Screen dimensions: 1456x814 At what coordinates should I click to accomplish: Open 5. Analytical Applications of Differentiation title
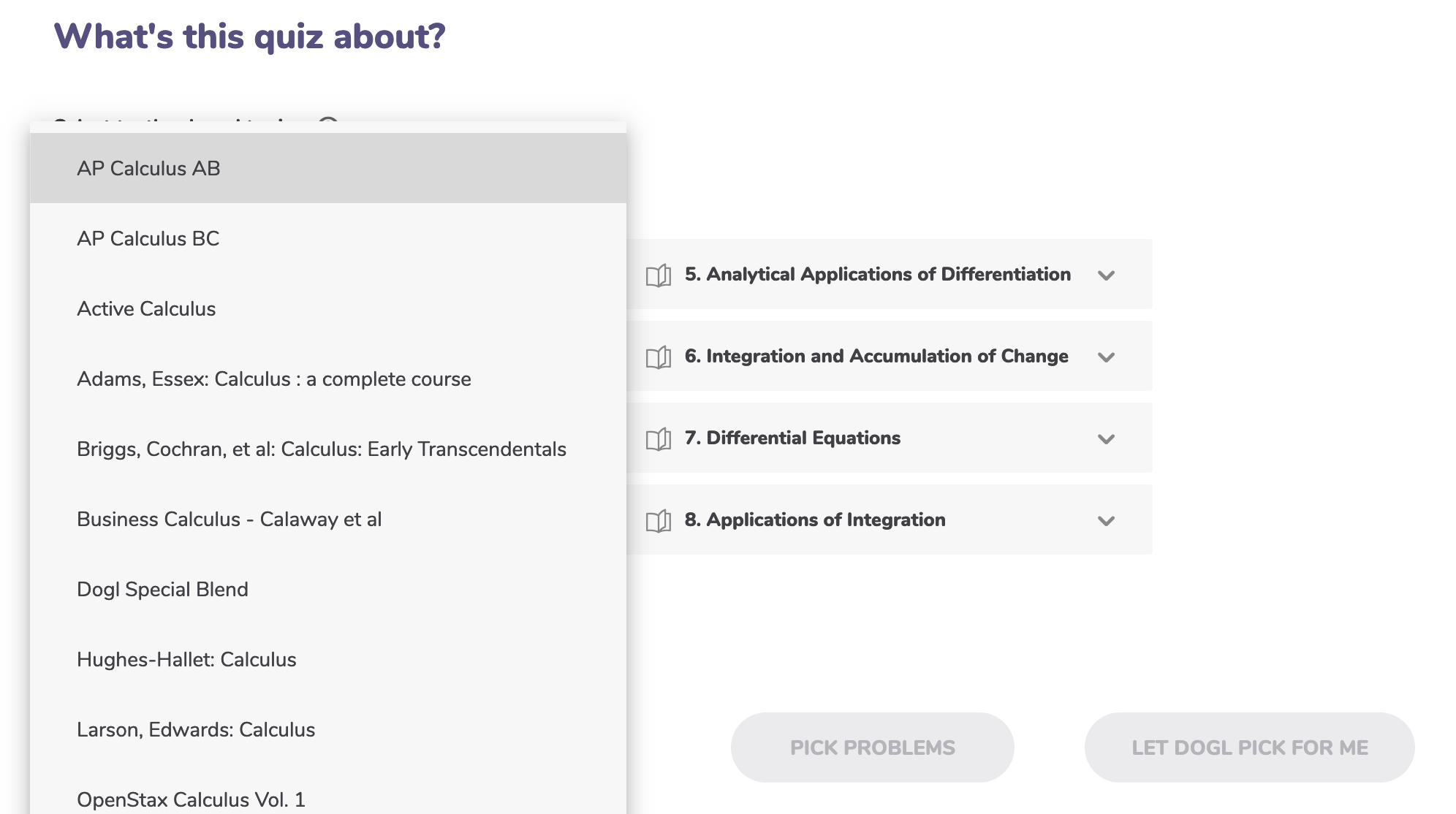click(878, 274)
